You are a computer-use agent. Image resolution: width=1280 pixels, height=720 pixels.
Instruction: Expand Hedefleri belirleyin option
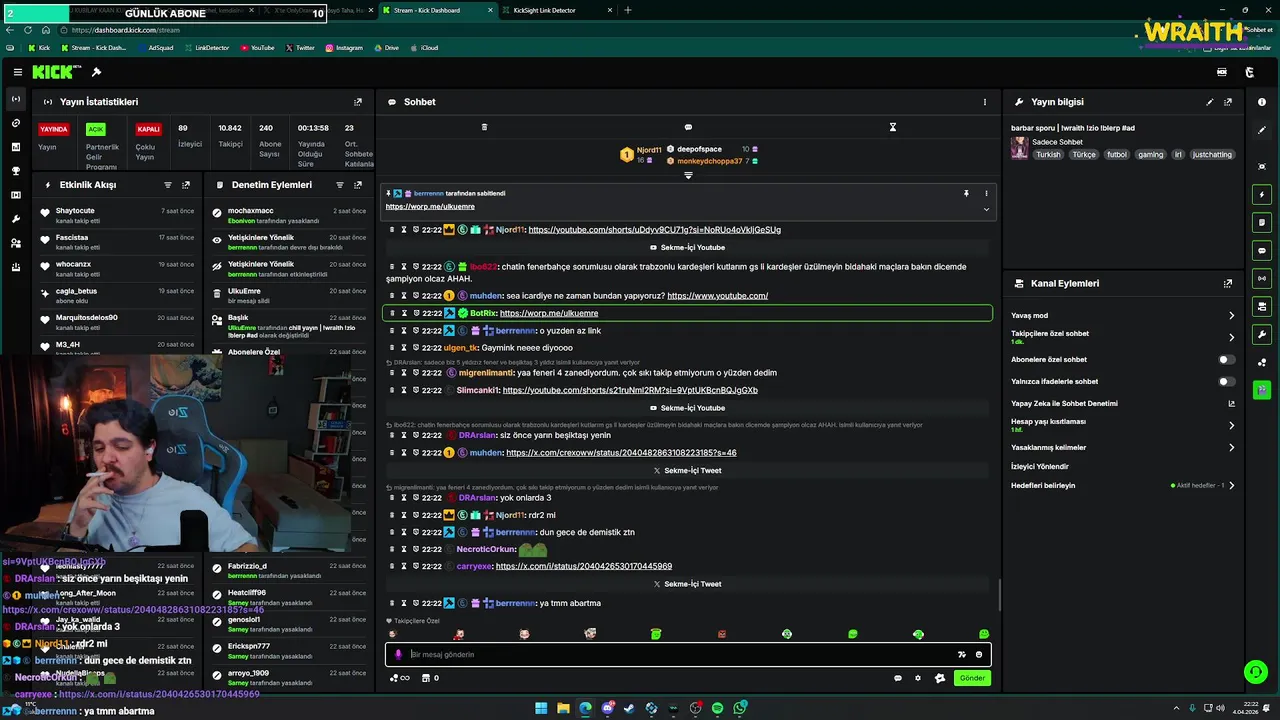tap(1231, 486)
